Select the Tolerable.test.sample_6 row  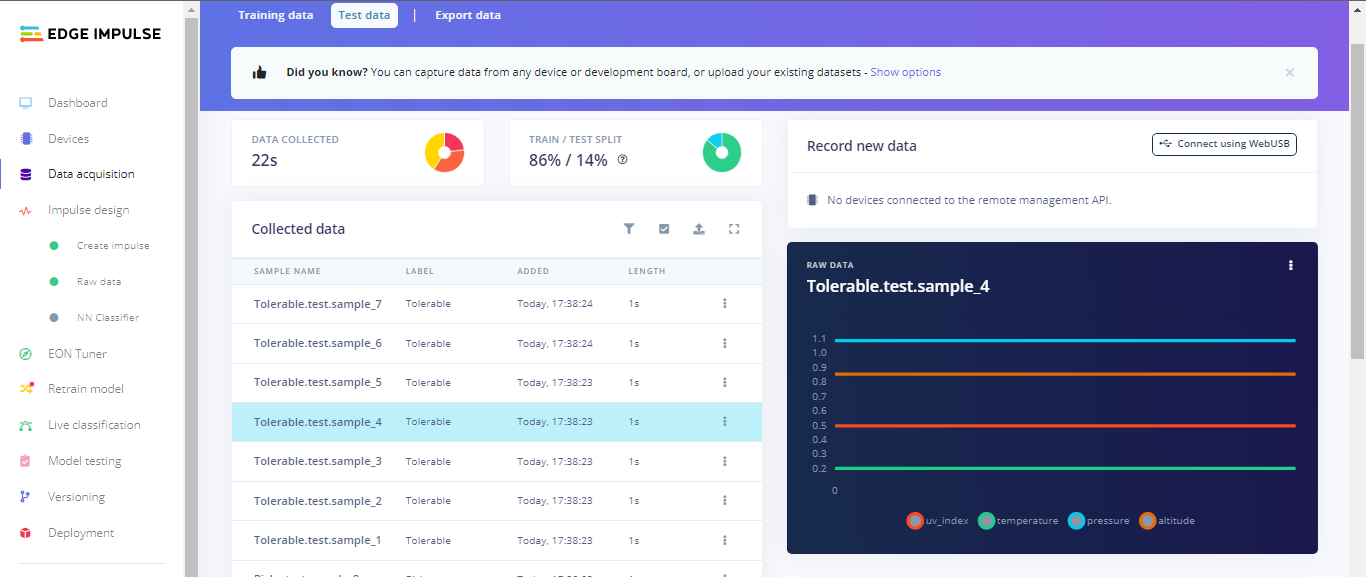click(497, 343)
